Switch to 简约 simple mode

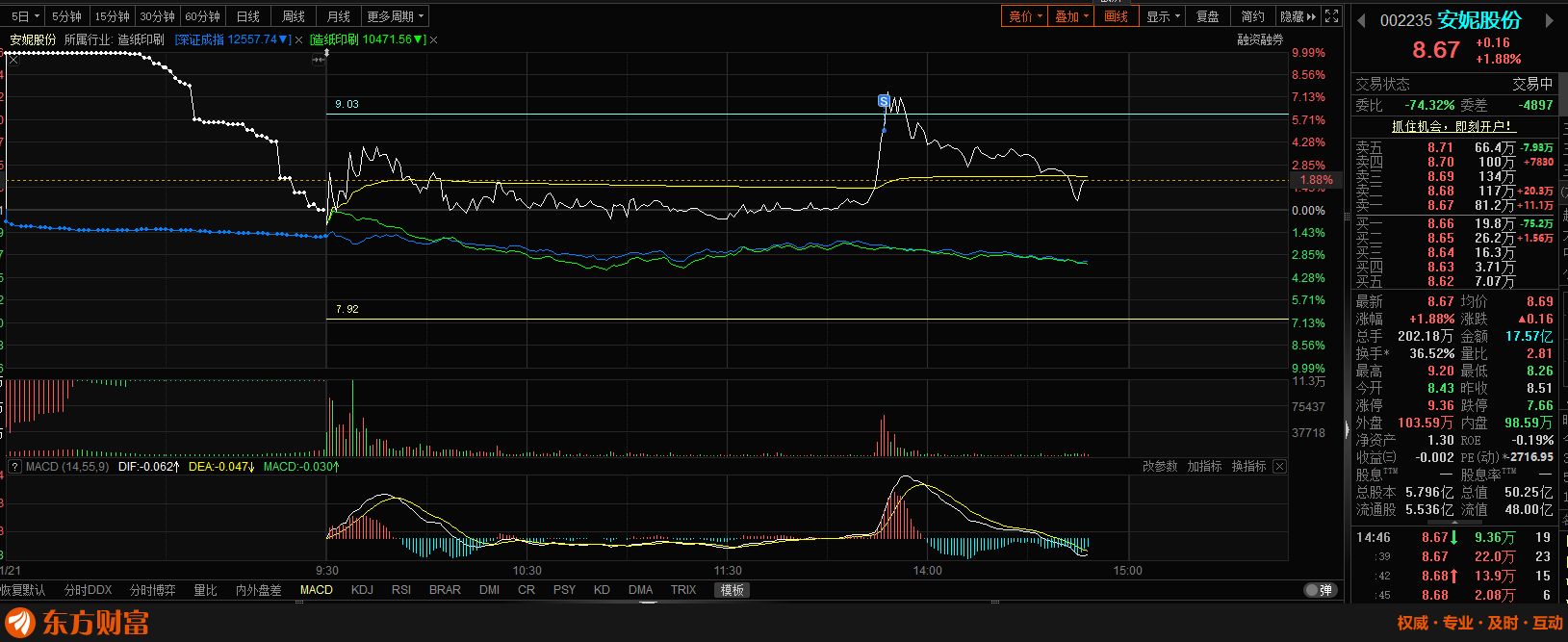point(1253,16)
